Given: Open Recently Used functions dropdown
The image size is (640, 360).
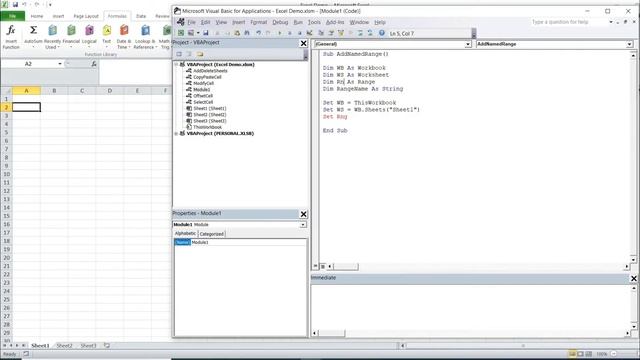Looking at the screenshot, I should [x=52, y=37].
